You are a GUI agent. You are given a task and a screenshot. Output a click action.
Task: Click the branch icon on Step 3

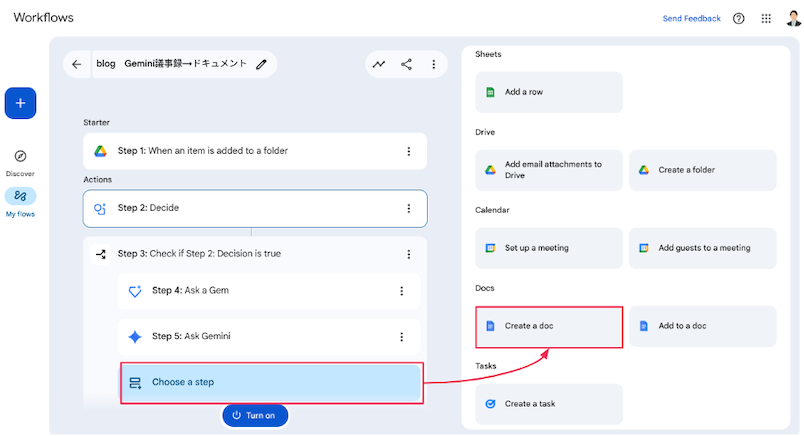coord(100,254)
